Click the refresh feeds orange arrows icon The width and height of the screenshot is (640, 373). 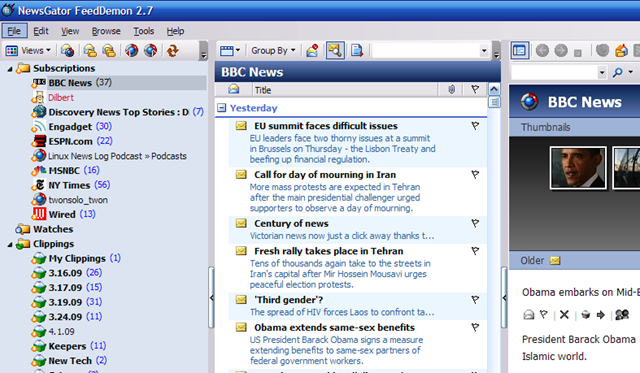click(173, 51)
